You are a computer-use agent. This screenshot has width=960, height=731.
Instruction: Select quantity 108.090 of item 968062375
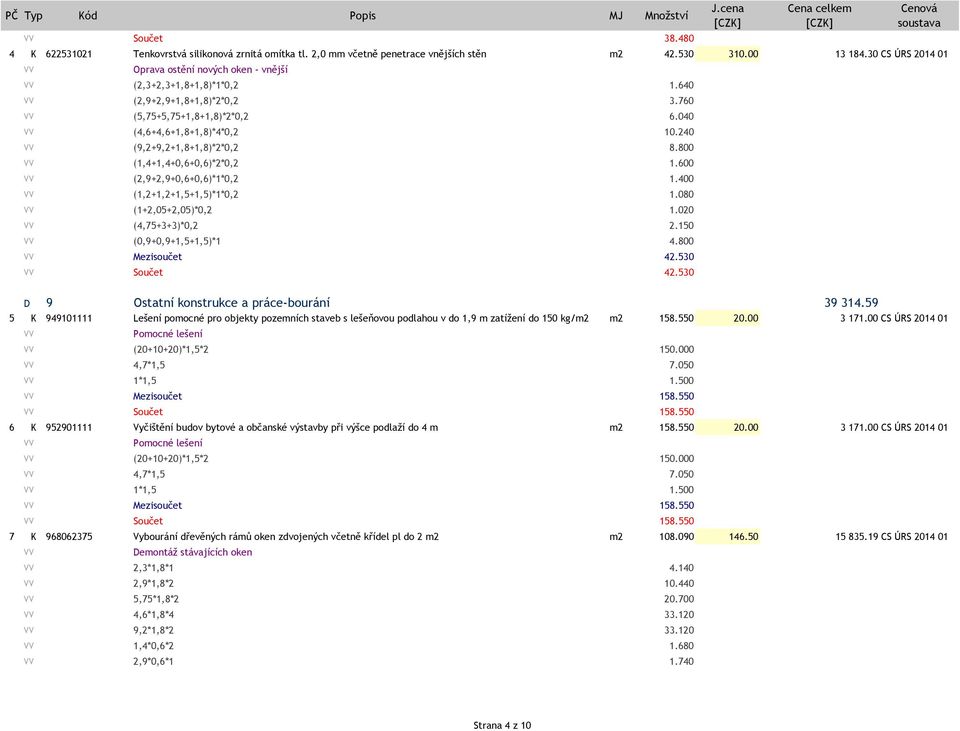(677, 536)
